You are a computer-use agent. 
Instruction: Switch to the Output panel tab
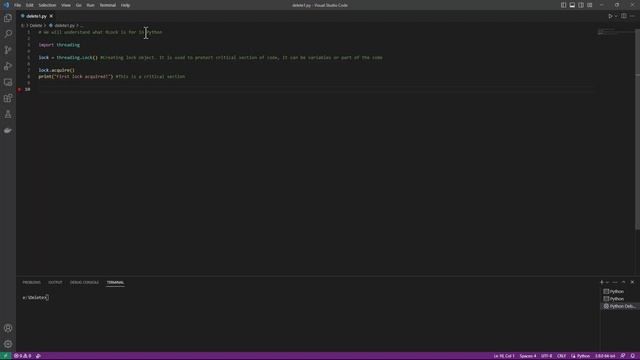click(55, 282)
